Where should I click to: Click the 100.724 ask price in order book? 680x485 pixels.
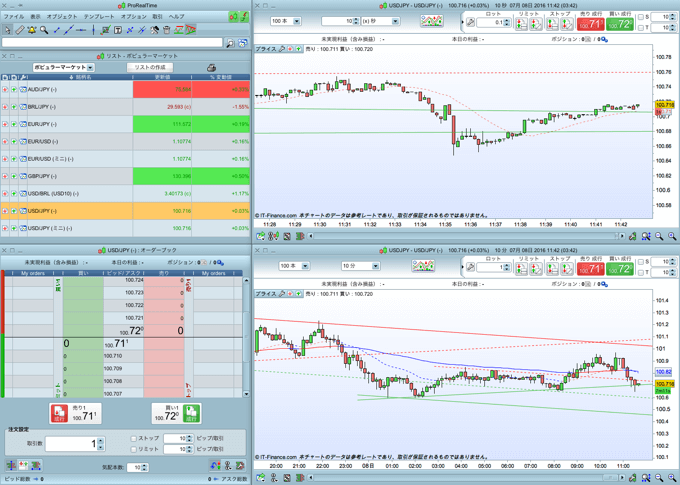[134, 280]
